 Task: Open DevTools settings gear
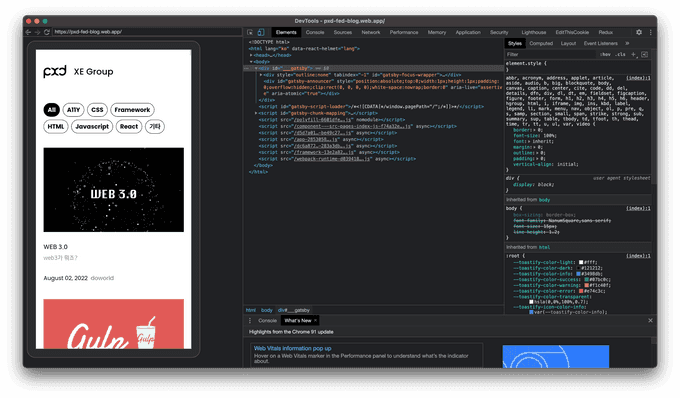[639, 33]
